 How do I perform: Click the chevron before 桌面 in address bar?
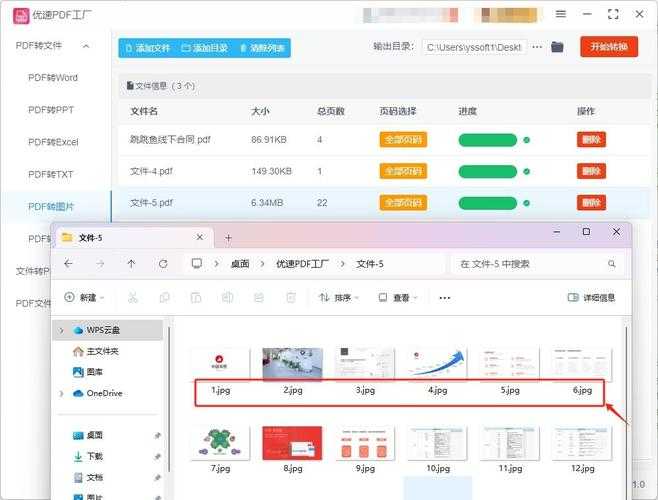217,264
